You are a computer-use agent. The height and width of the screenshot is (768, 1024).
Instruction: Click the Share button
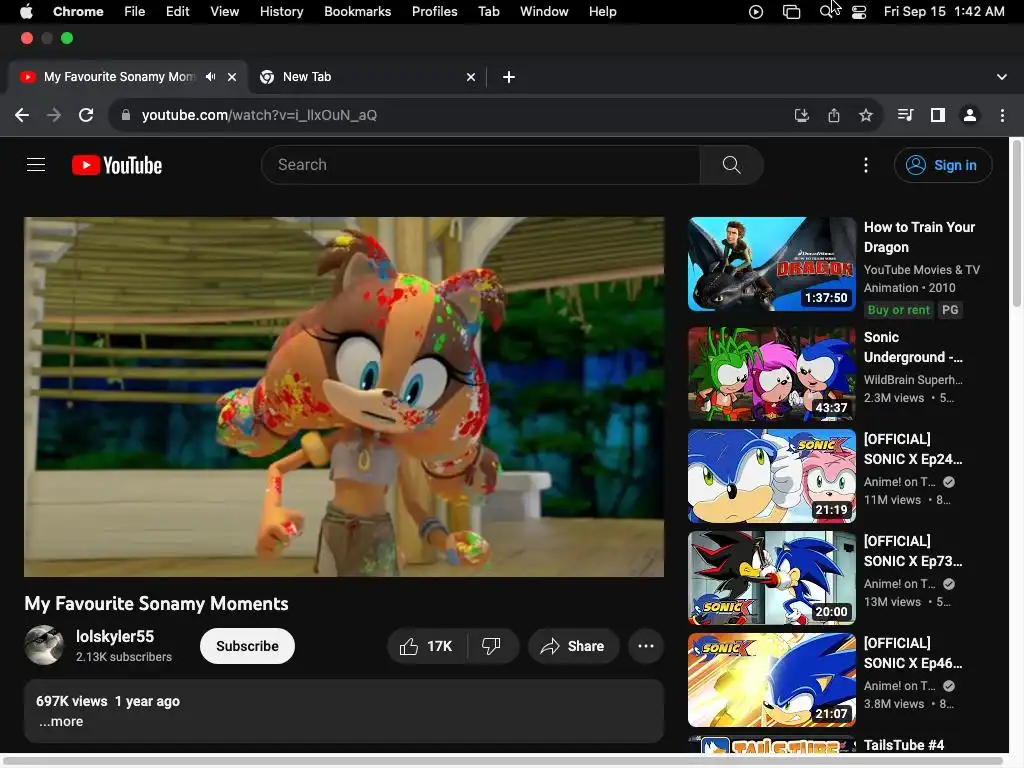click(x=573, y=647)
